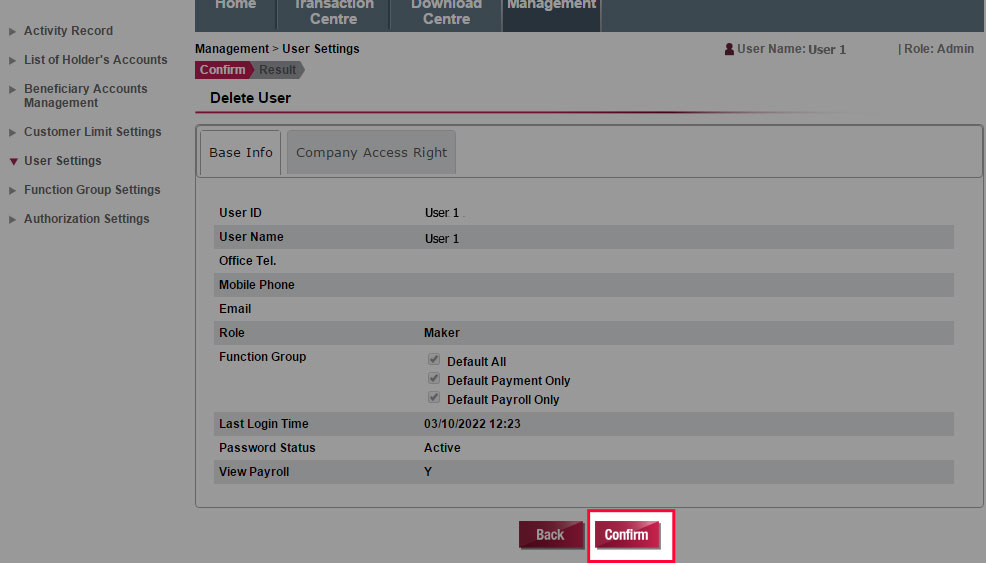Switch to Company Access Right tab
This screenshot has height=563, width=986.
(x=371, y=152)
